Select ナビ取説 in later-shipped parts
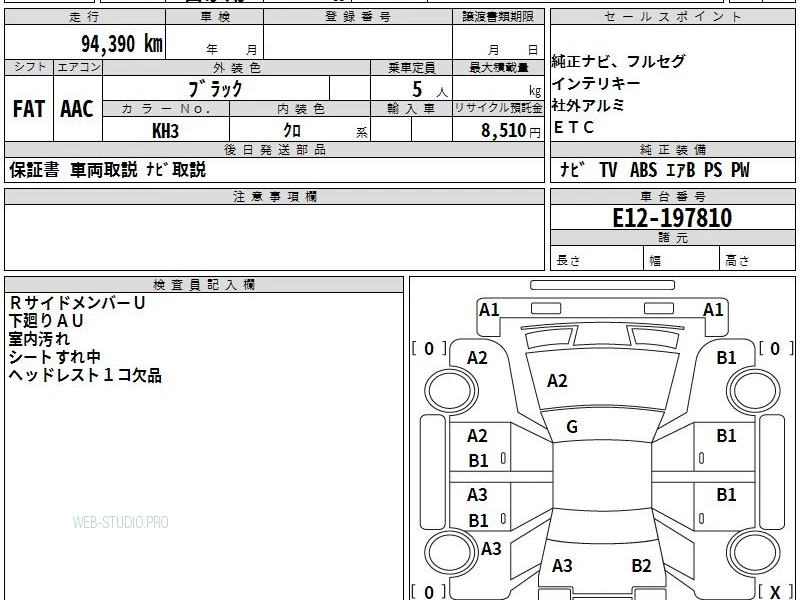The image size is (800, 600). tap(176, 169)
